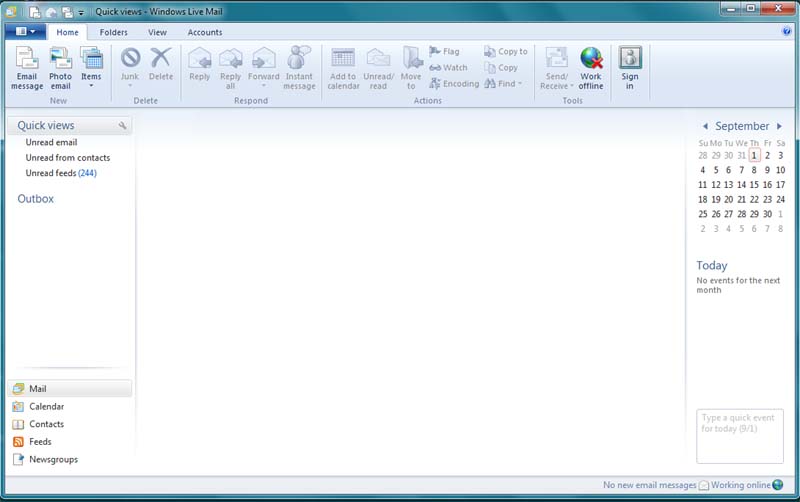Select September 15 in the calendar

tap(754, 185)
